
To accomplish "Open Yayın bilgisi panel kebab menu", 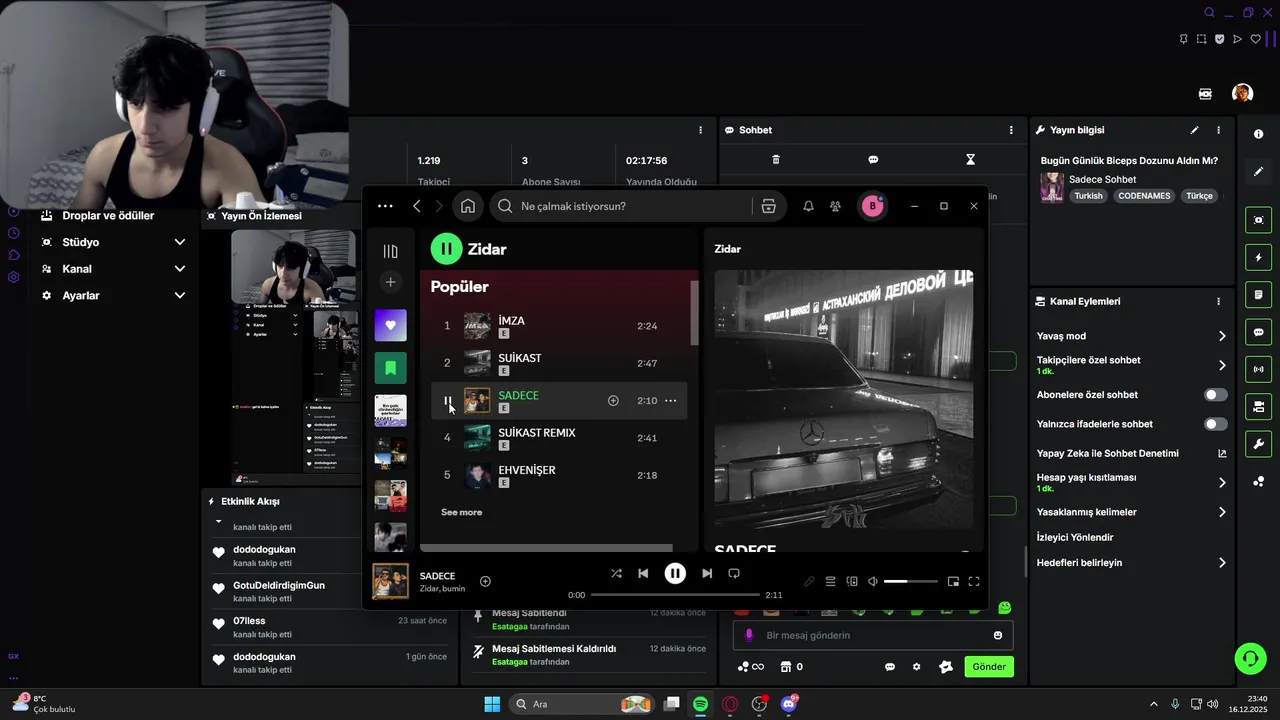I will click(1218, 130).
